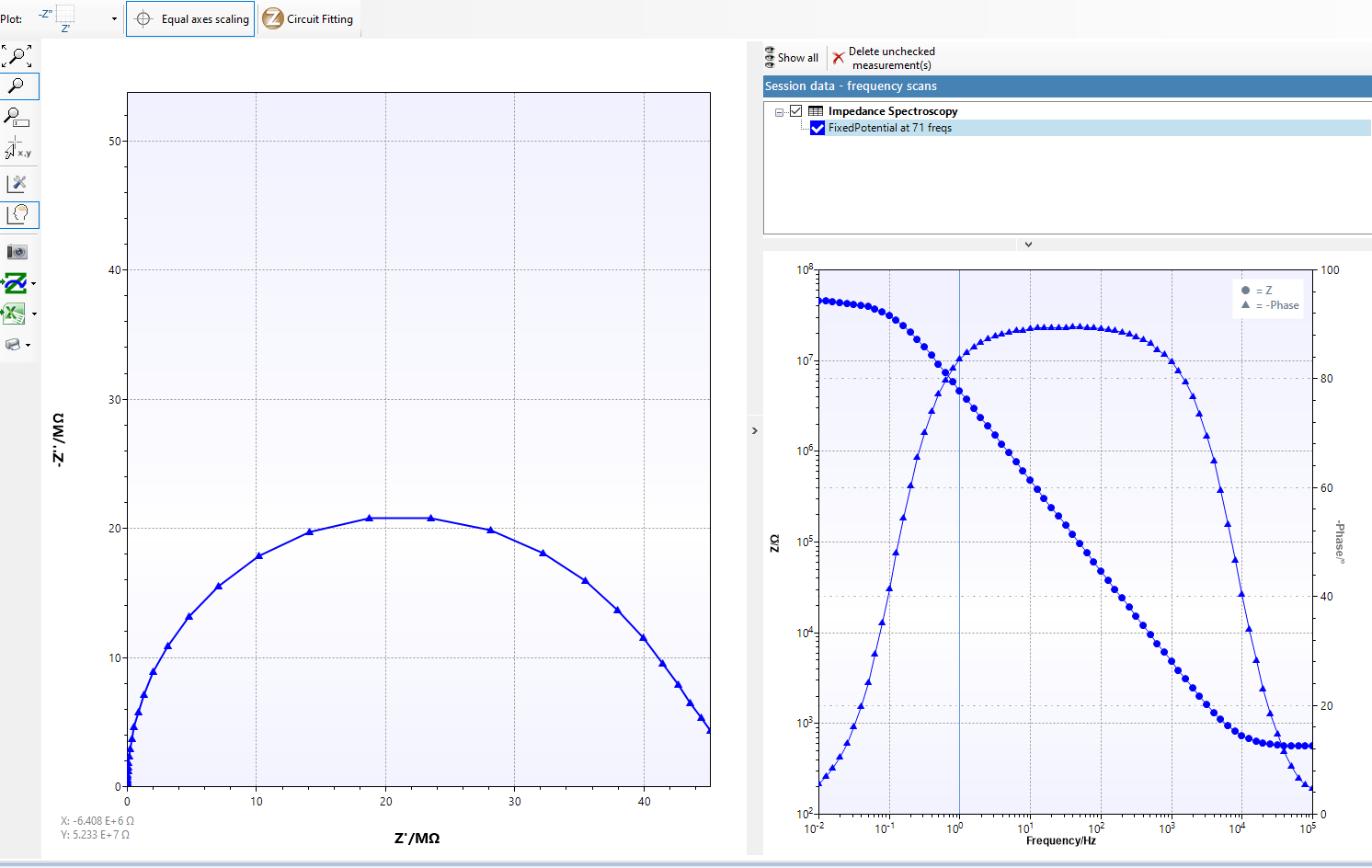Activate the x,y coordinate cursor tool
Screen dimensions: 1372x868
[17, 147]
